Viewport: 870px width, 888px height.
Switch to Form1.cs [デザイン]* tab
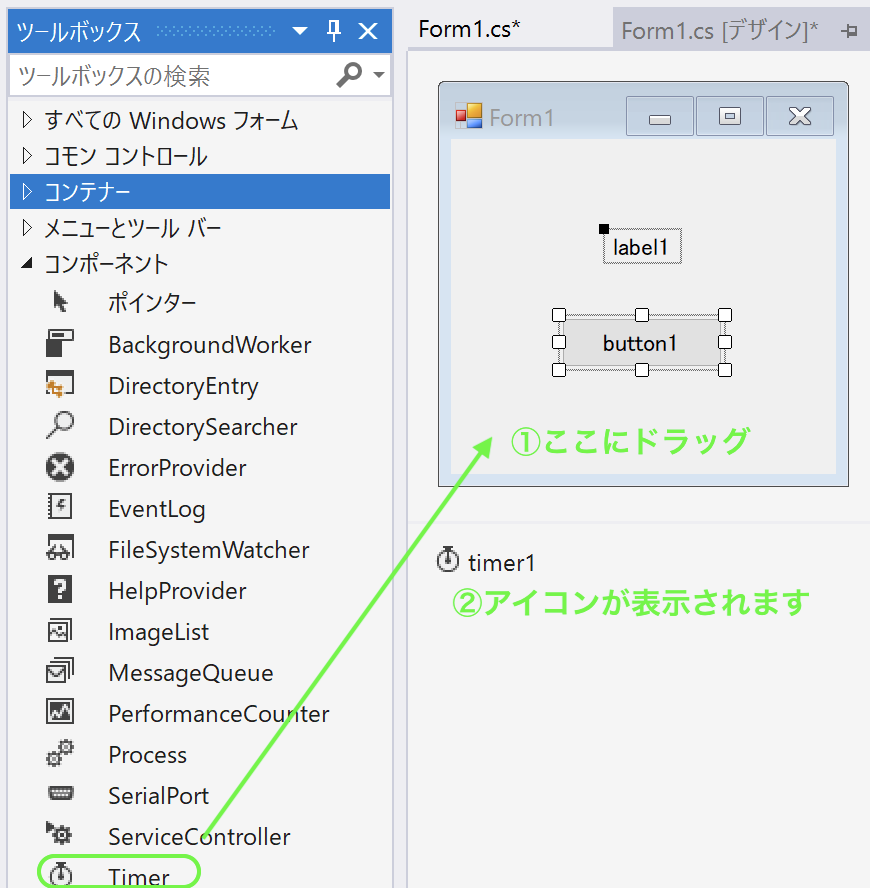click(x=719, y=31)
